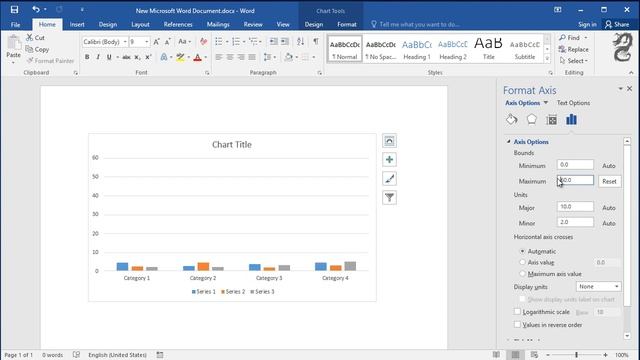640x360 pixels.
Task: Clear all formatting
Action: (x=203, y=42)
